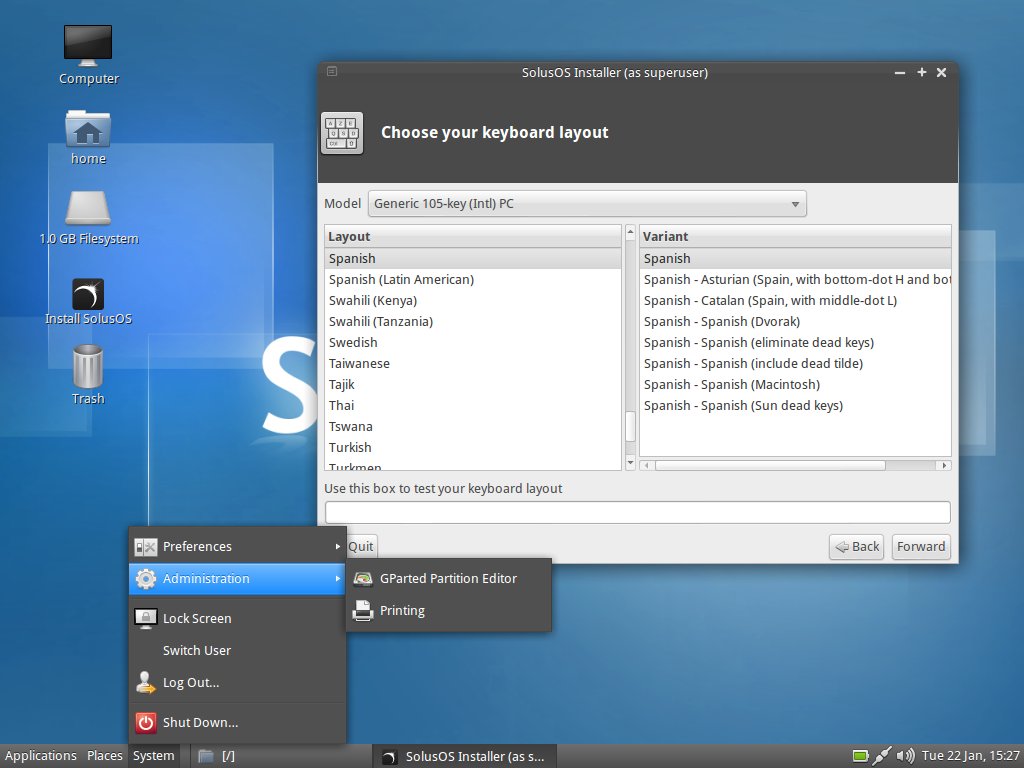
Task: Click the SolusOS Installer taskbar entry
Action: 464,756
